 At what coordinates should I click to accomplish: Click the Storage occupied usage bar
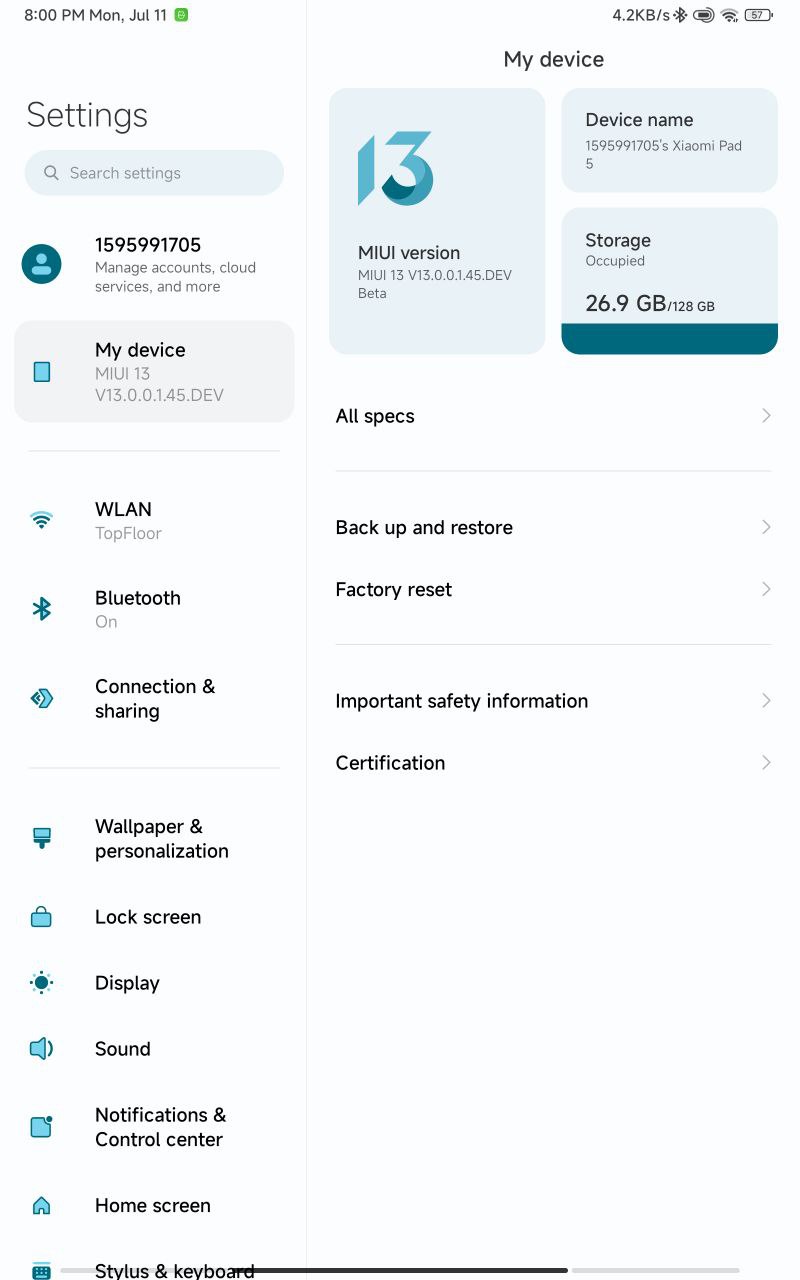coord(669,338)
